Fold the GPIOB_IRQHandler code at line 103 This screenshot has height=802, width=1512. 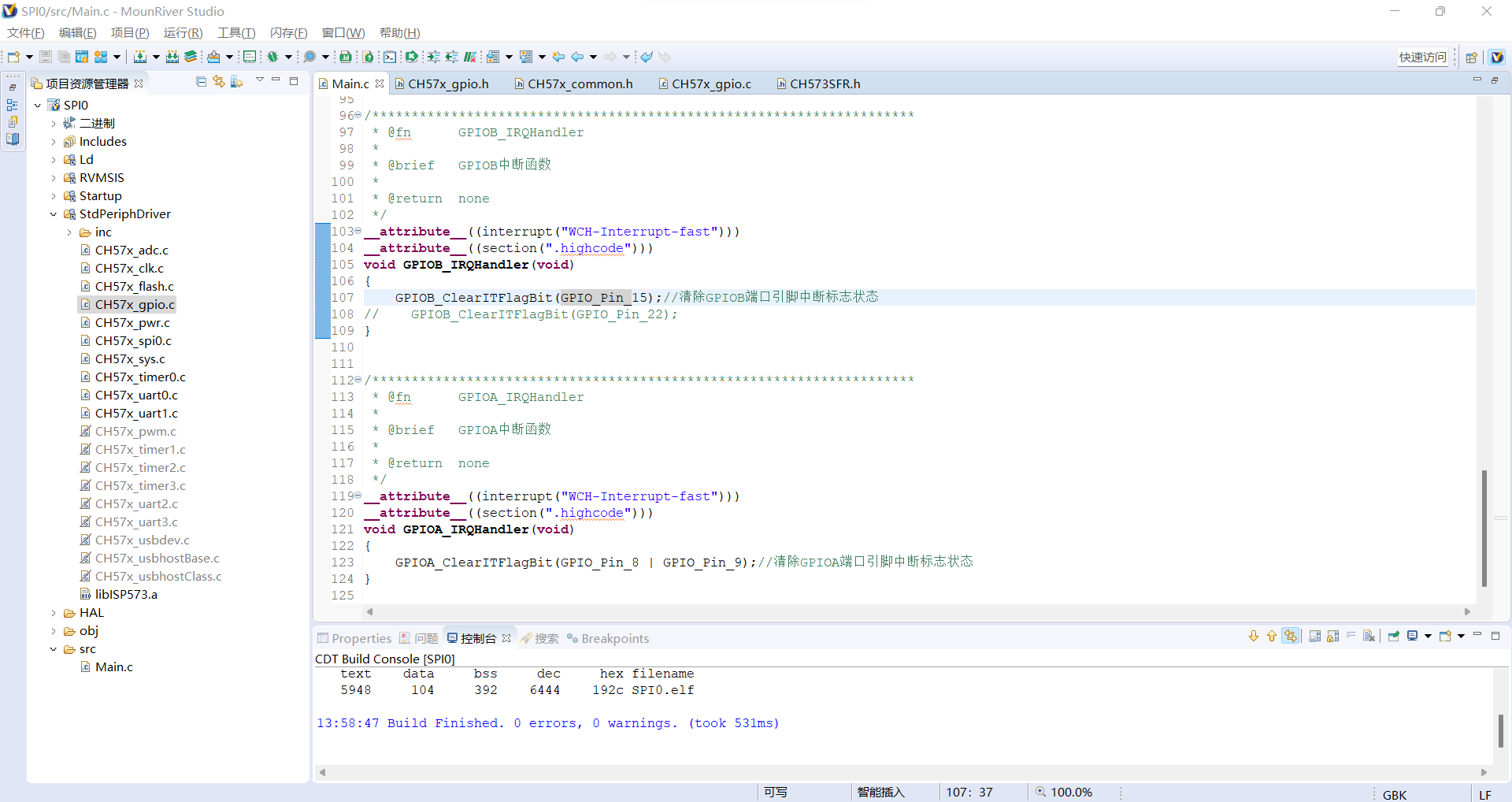point(358,231)
